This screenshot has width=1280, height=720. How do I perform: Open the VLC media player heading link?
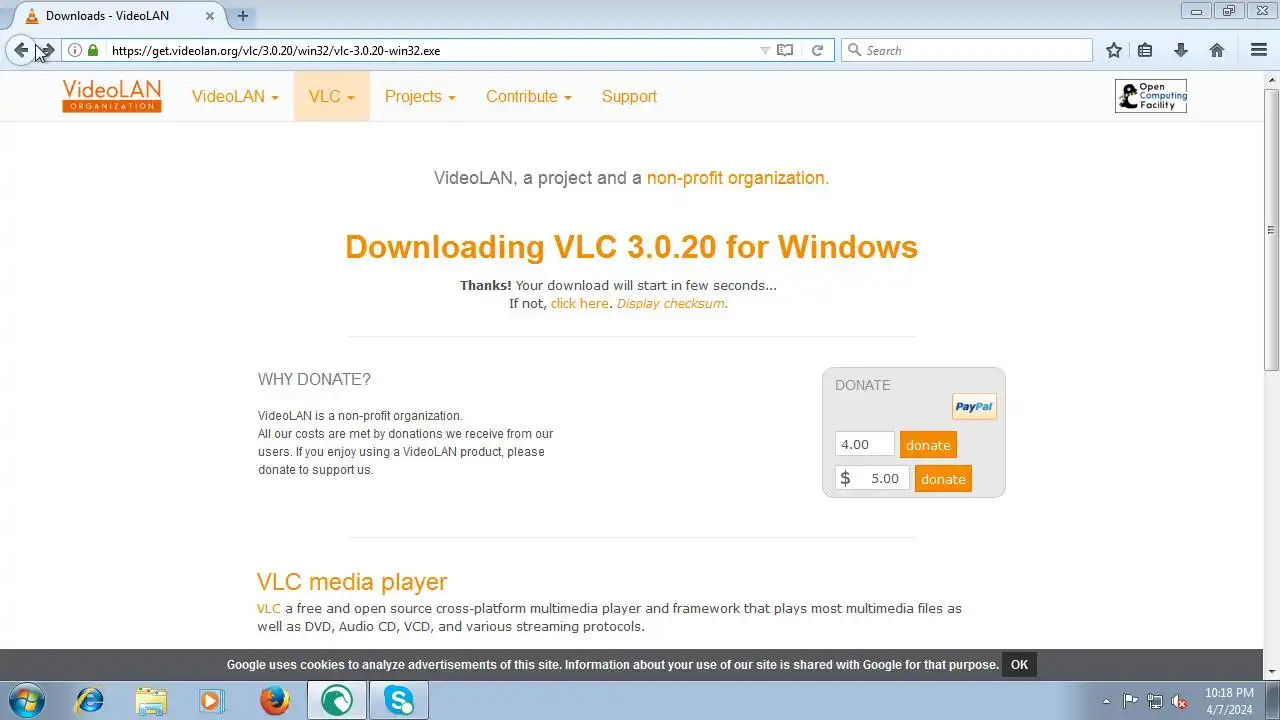click(x=352, y=582)
